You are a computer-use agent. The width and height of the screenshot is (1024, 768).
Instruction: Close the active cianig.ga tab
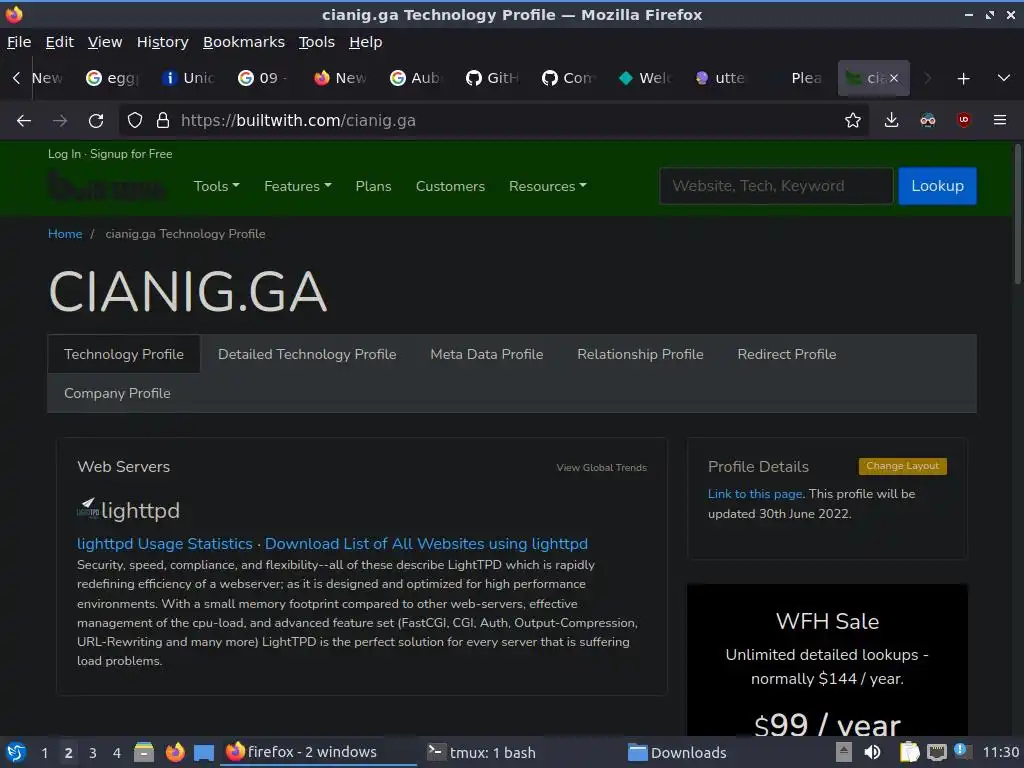pyautogui.click(x=893, y=78)
